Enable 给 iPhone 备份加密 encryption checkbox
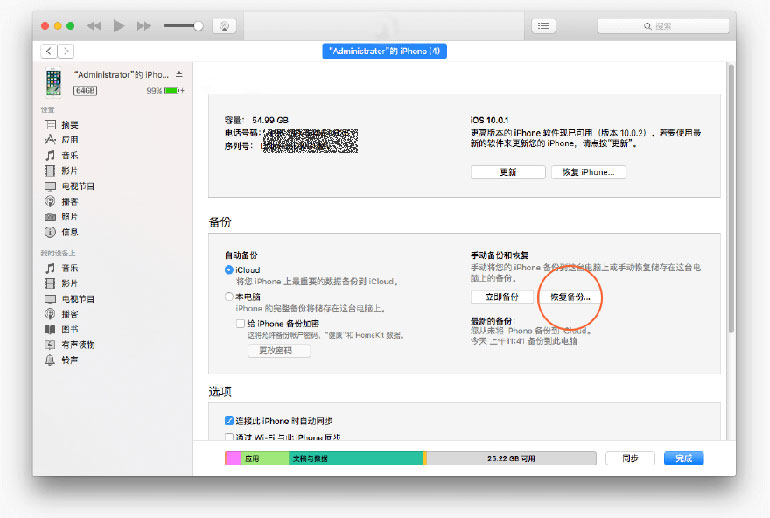770x518 pixels. pos(241,324)
